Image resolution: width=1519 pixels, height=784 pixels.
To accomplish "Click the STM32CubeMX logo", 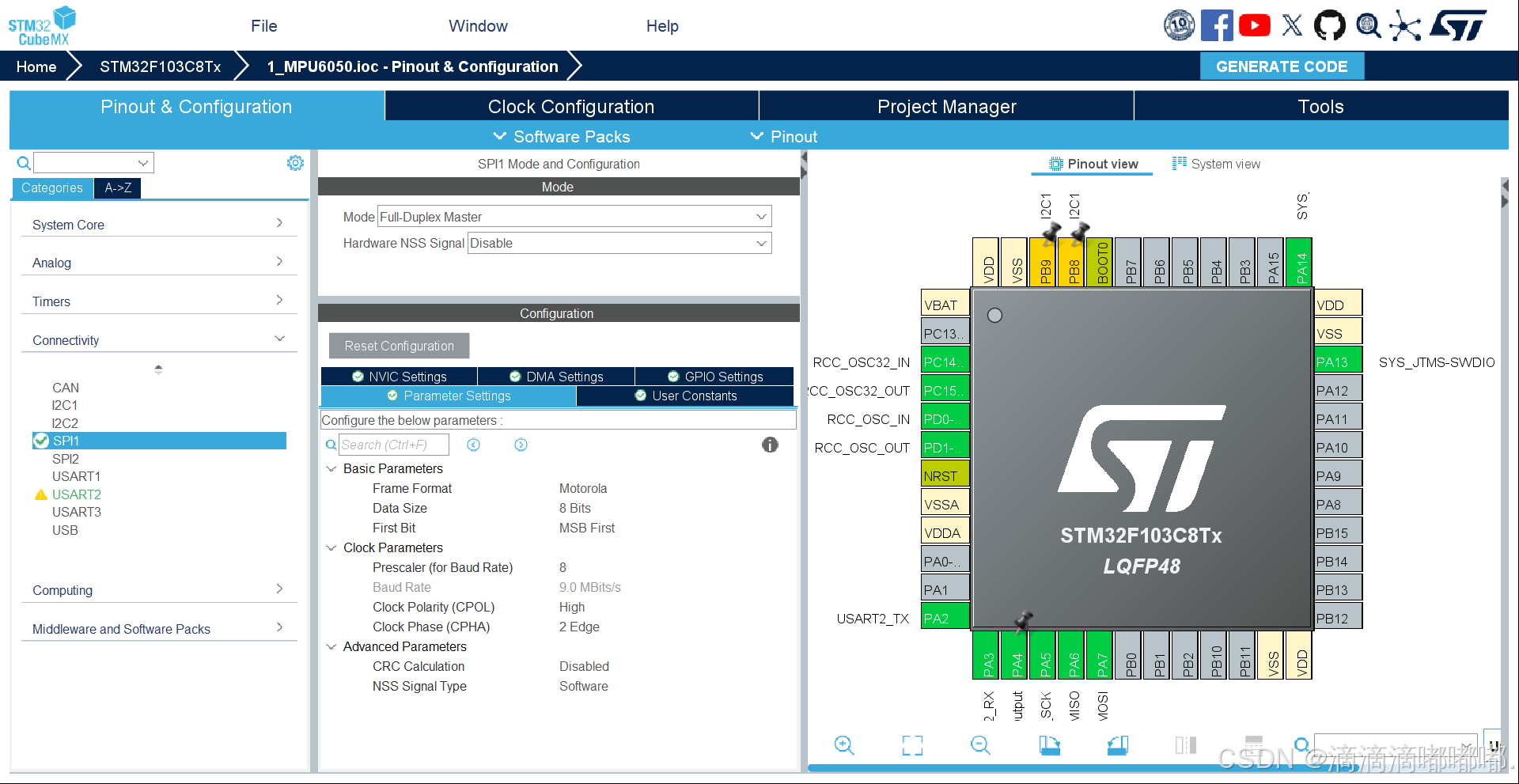I will (x=42, y=25).
